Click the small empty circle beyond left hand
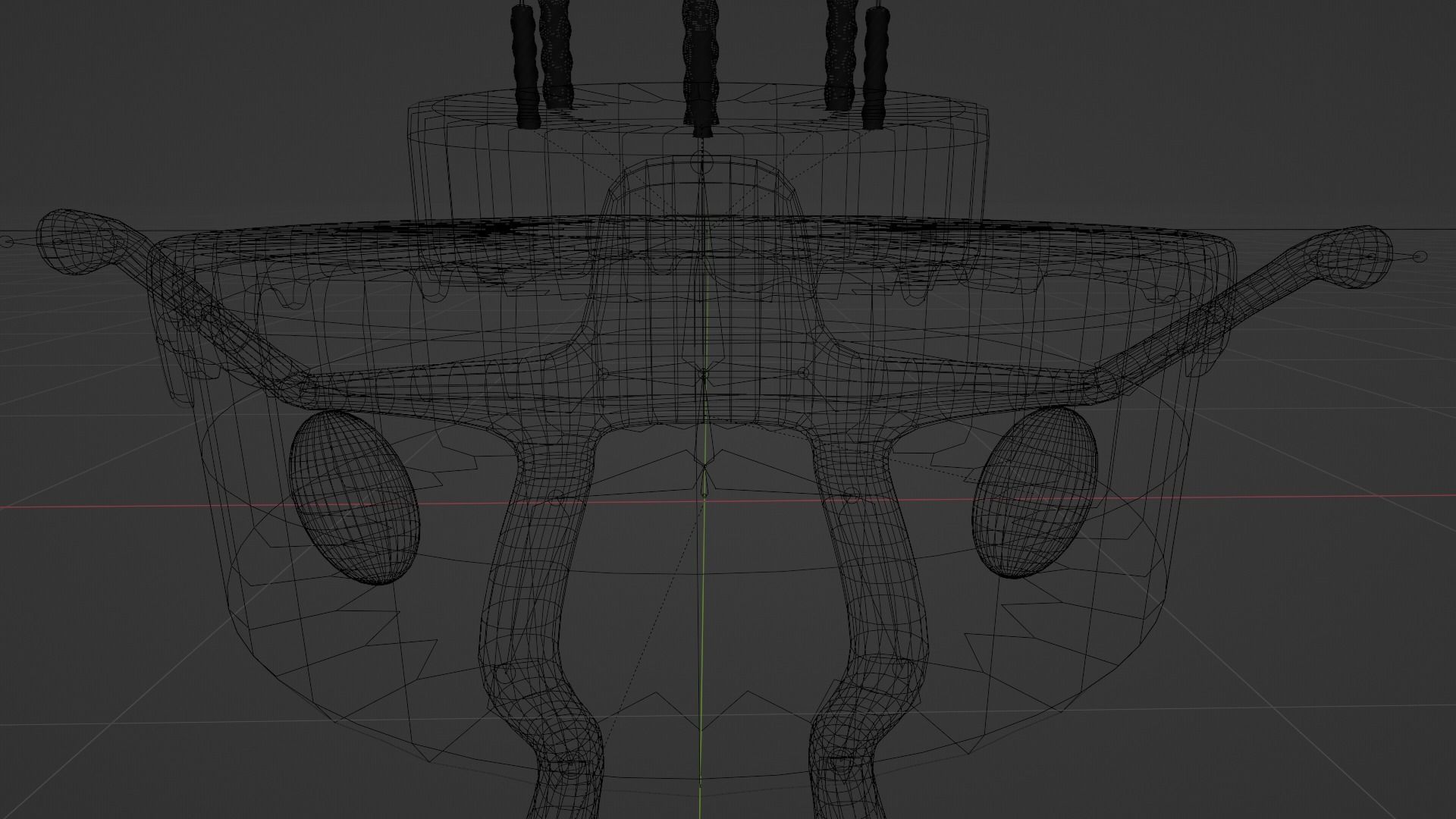The height and width of the screenshot is (819, 1456). coord(8,242)
